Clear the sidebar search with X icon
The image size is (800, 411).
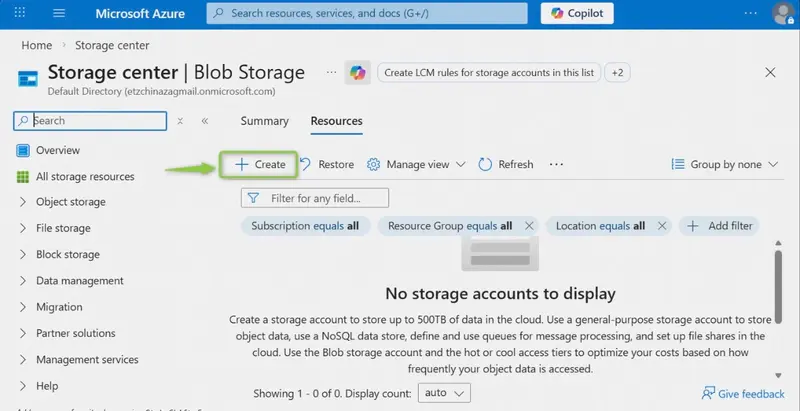click(180, 121)
